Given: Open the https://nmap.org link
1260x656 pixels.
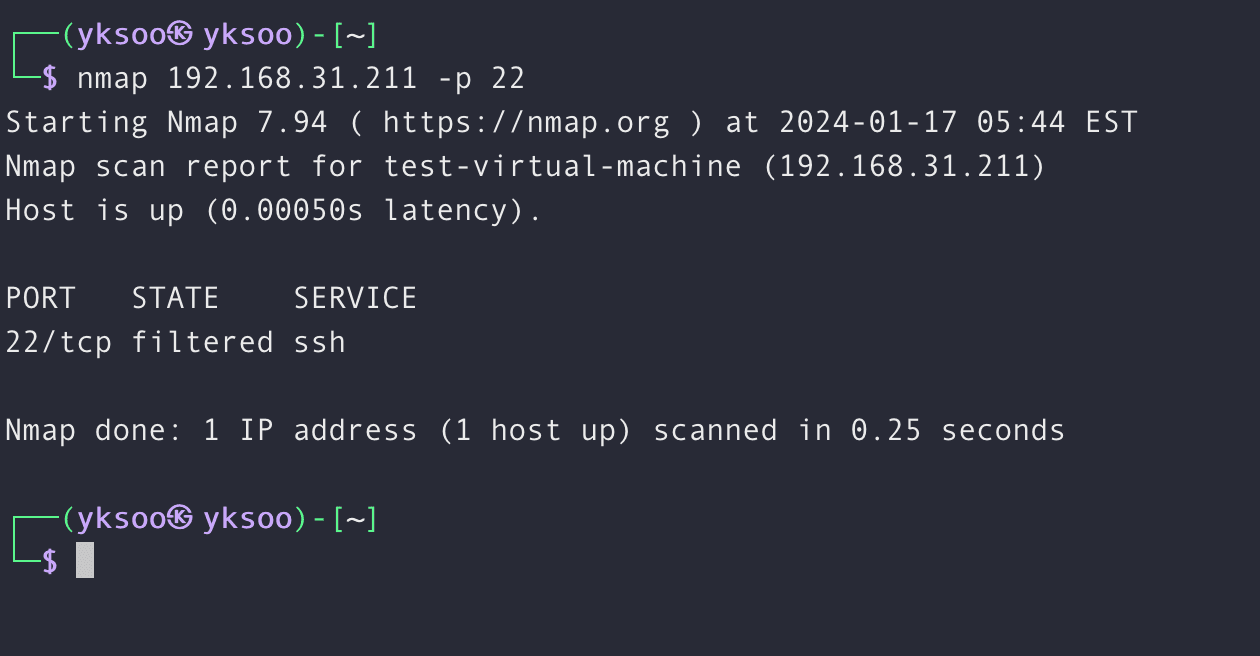Looking at the screenshot, I should pos(527,123).
